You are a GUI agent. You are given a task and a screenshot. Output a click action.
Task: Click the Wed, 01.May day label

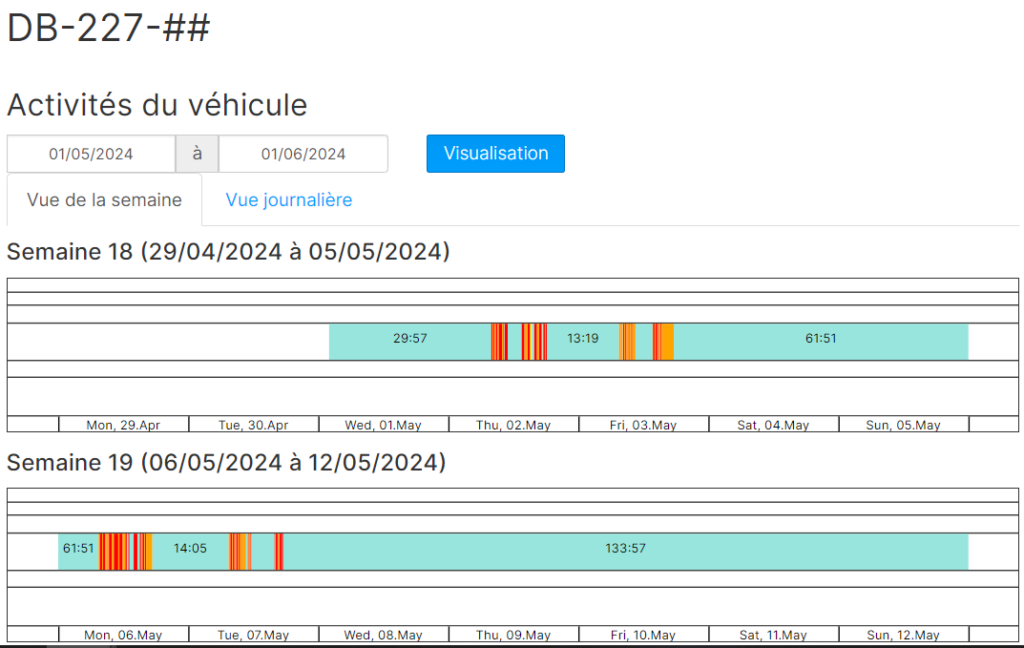pos(383,425)
